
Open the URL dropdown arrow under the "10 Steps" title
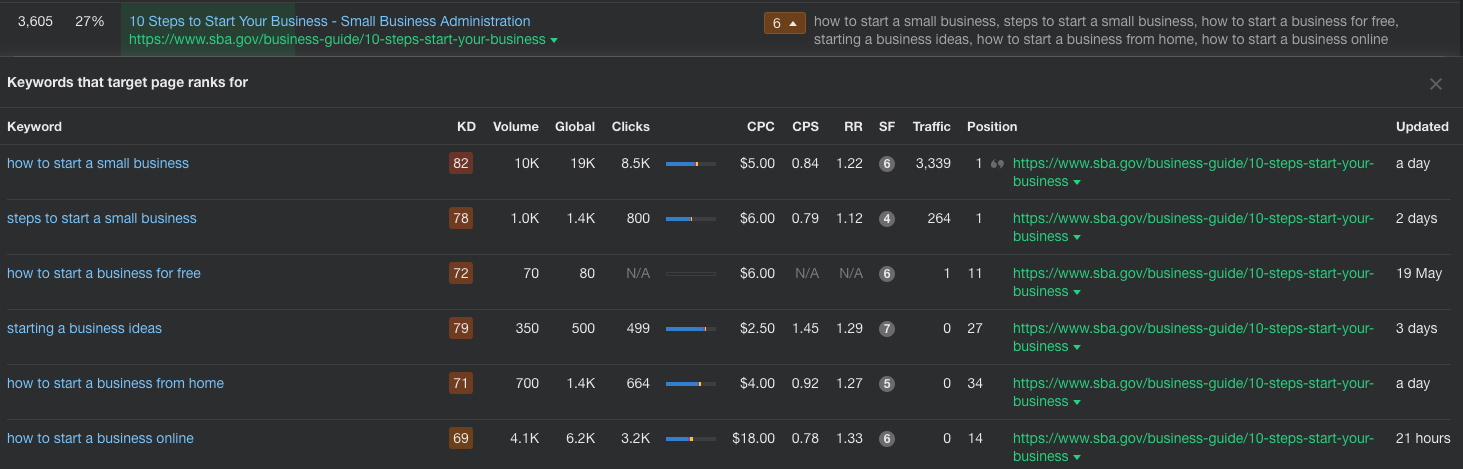click(554, 40)
